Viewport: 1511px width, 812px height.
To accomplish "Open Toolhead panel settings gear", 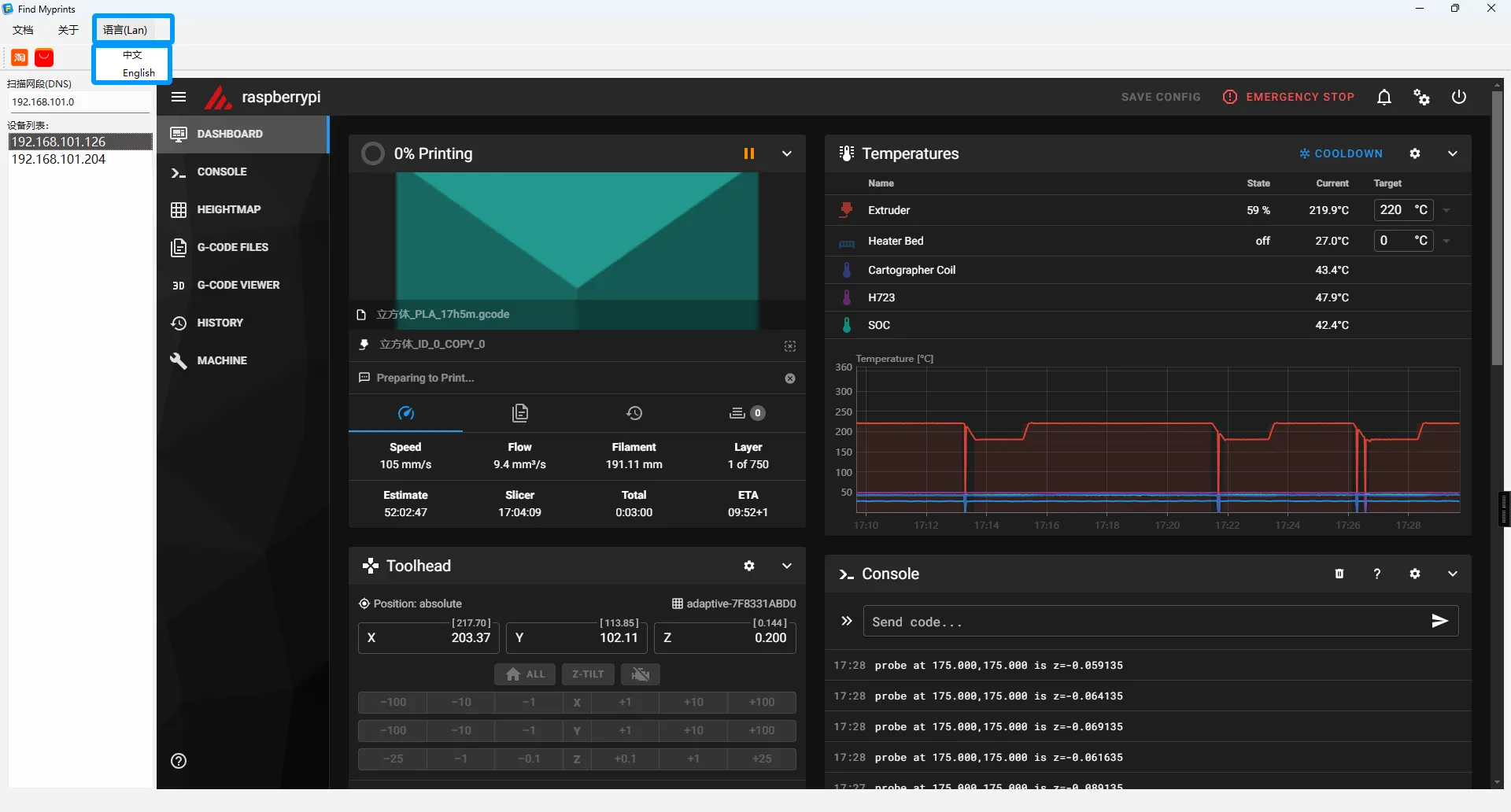I will click(748, 566).
